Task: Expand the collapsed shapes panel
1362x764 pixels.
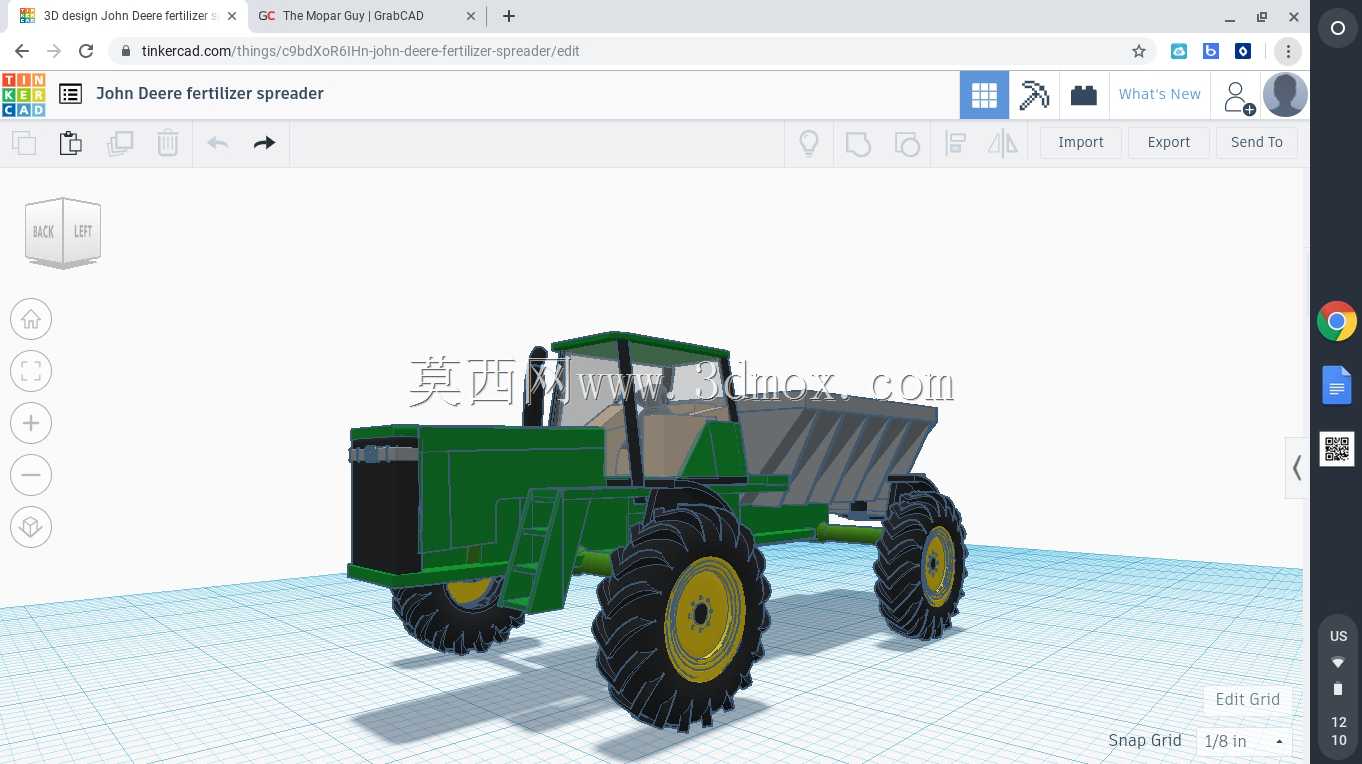Action: 1297,467
